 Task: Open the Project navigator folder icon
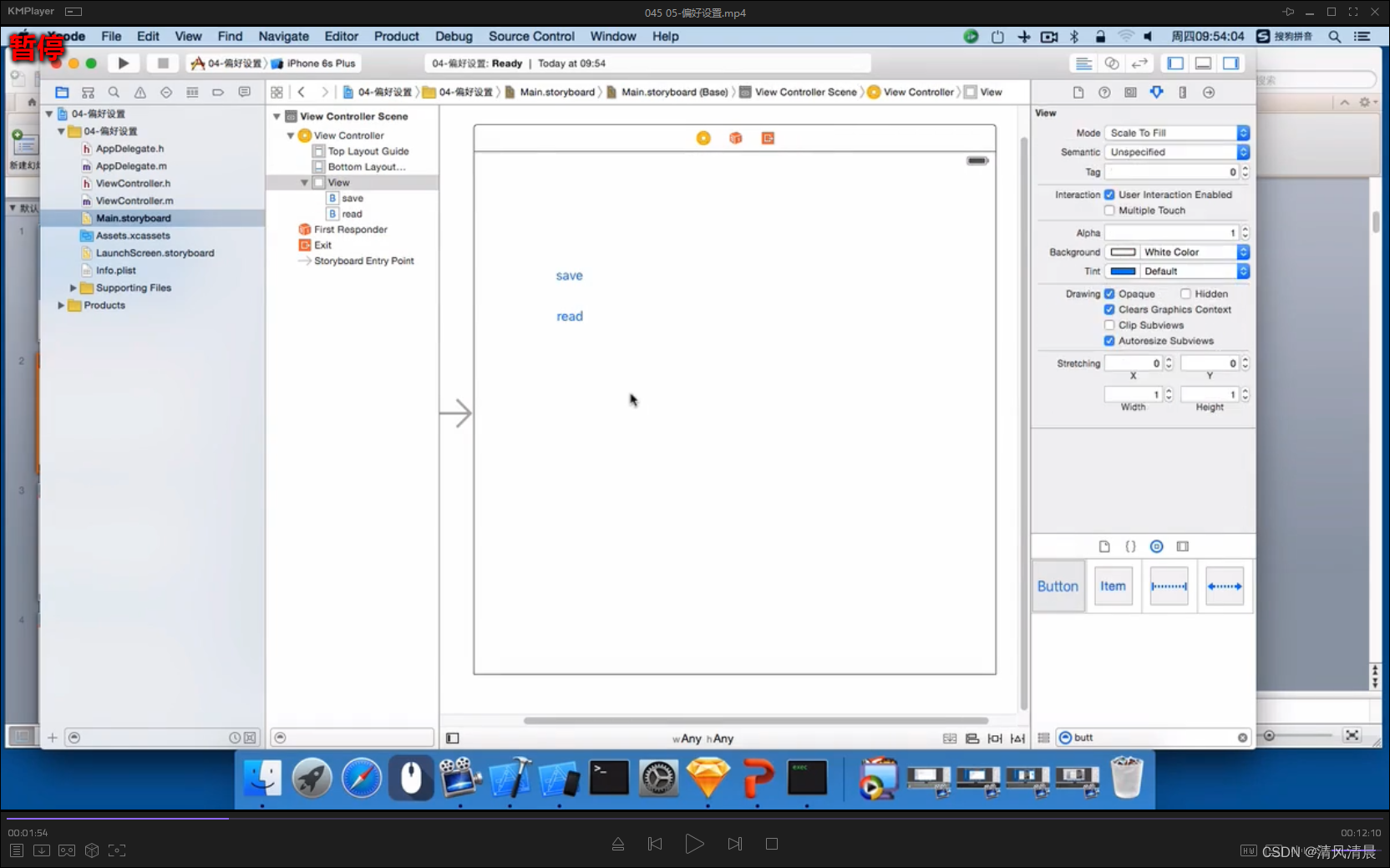coord(62,93)
